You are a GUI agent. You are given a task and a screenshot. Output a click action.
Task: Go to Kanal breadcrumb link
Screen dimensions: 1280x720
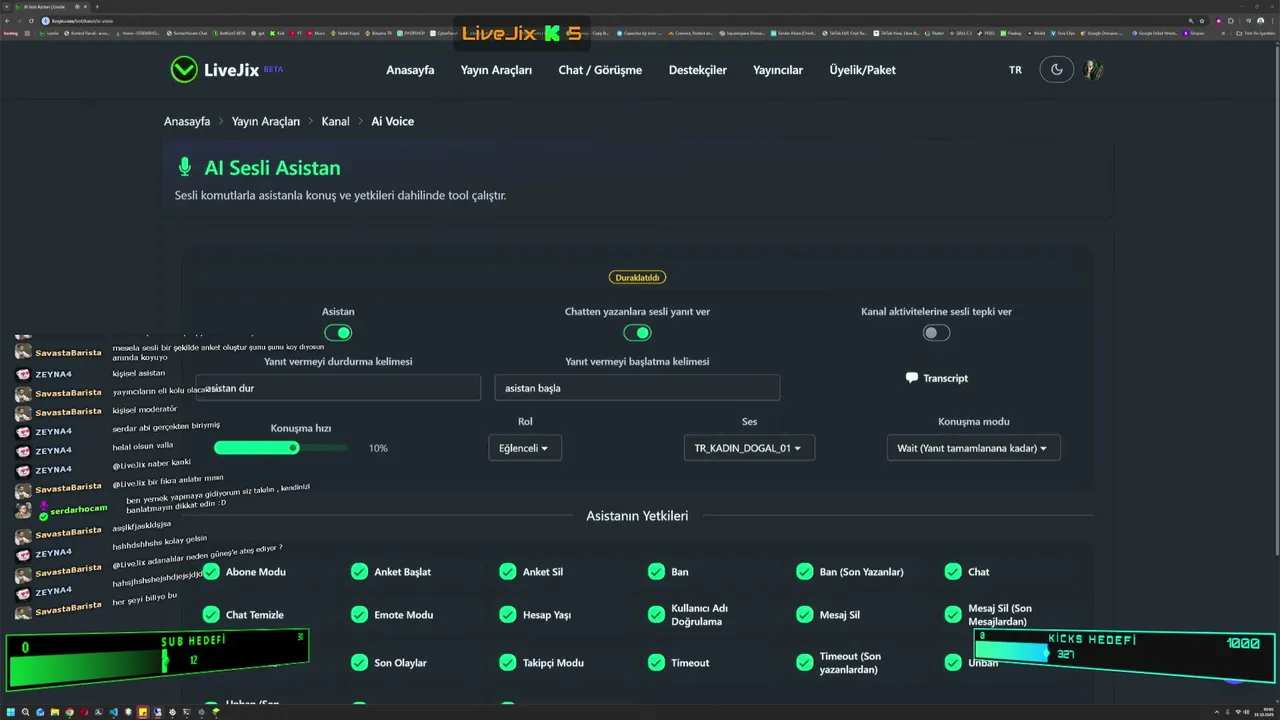coord(335,121)
